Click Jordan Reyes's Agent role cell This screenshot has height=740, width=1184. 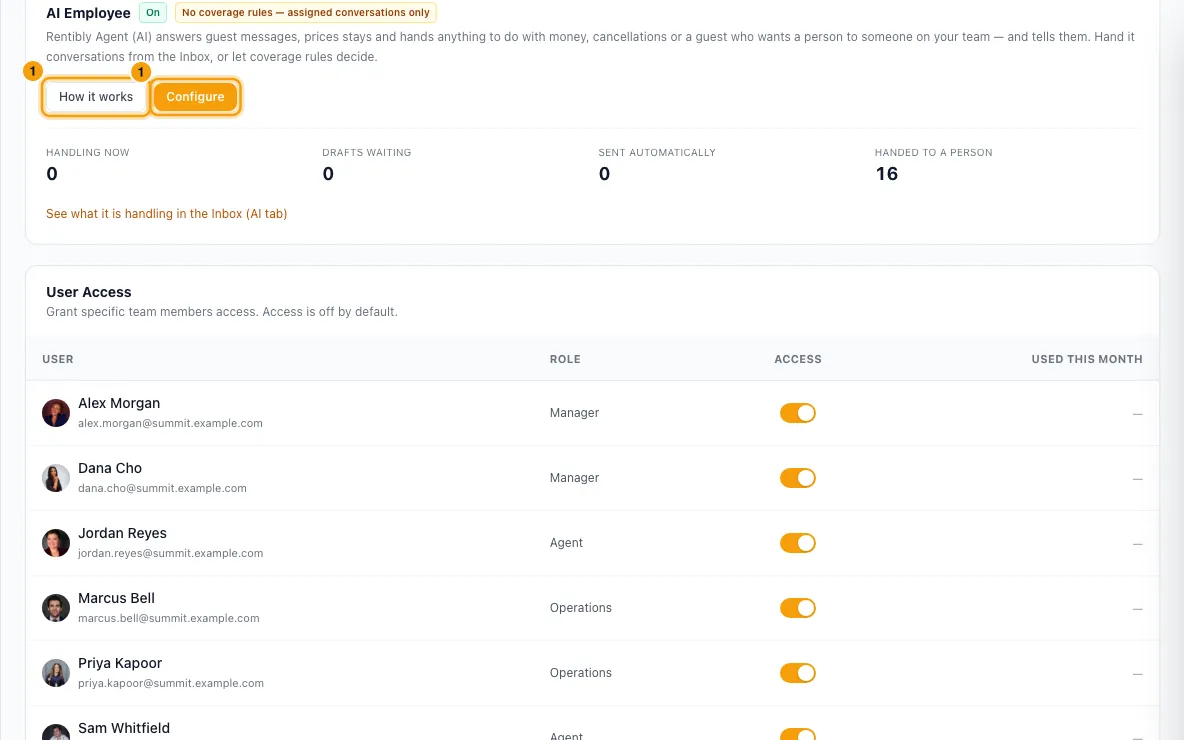tap(566, 543)
